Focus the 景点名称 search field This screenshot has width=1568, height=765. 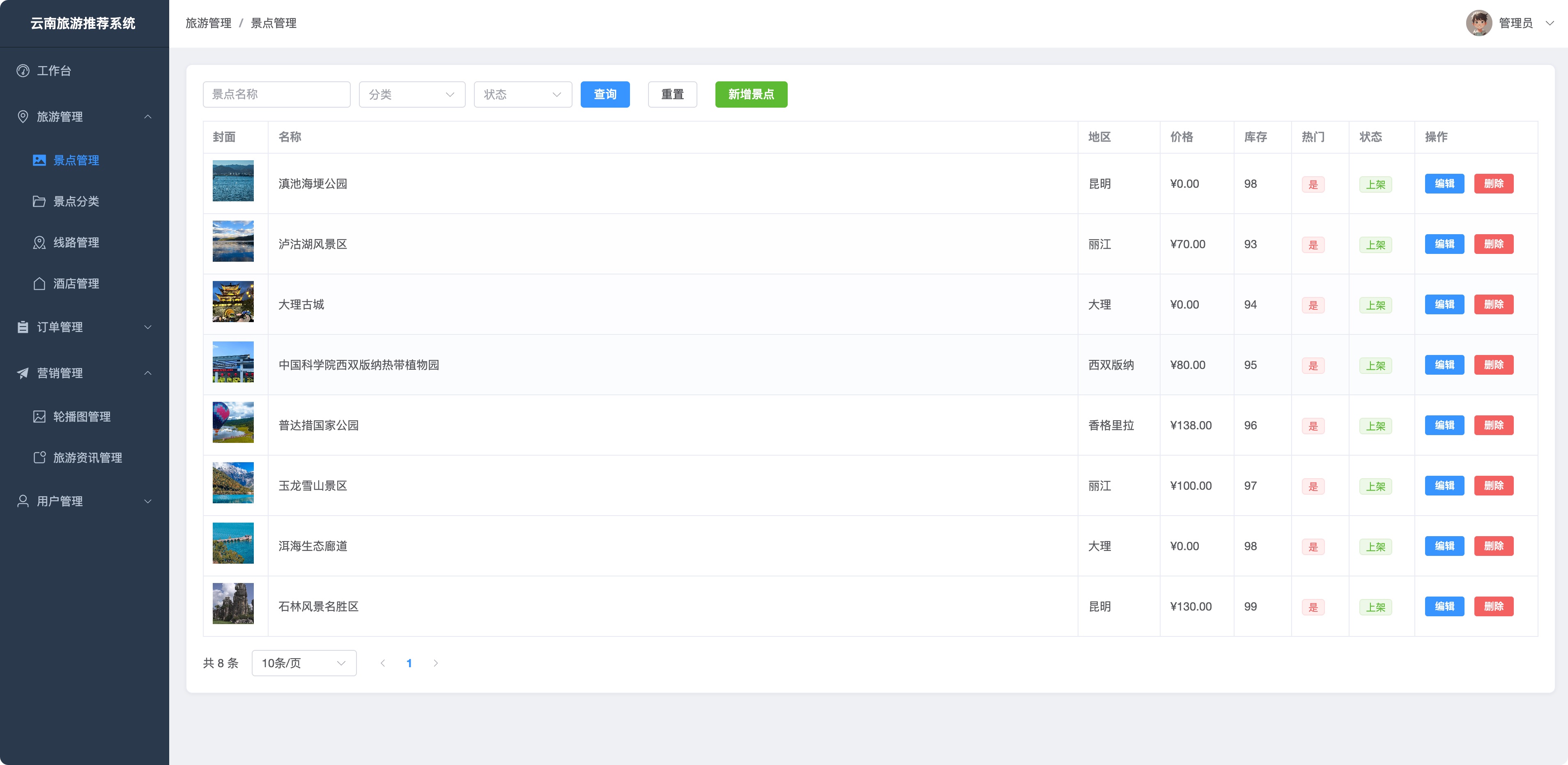(276, 94)
